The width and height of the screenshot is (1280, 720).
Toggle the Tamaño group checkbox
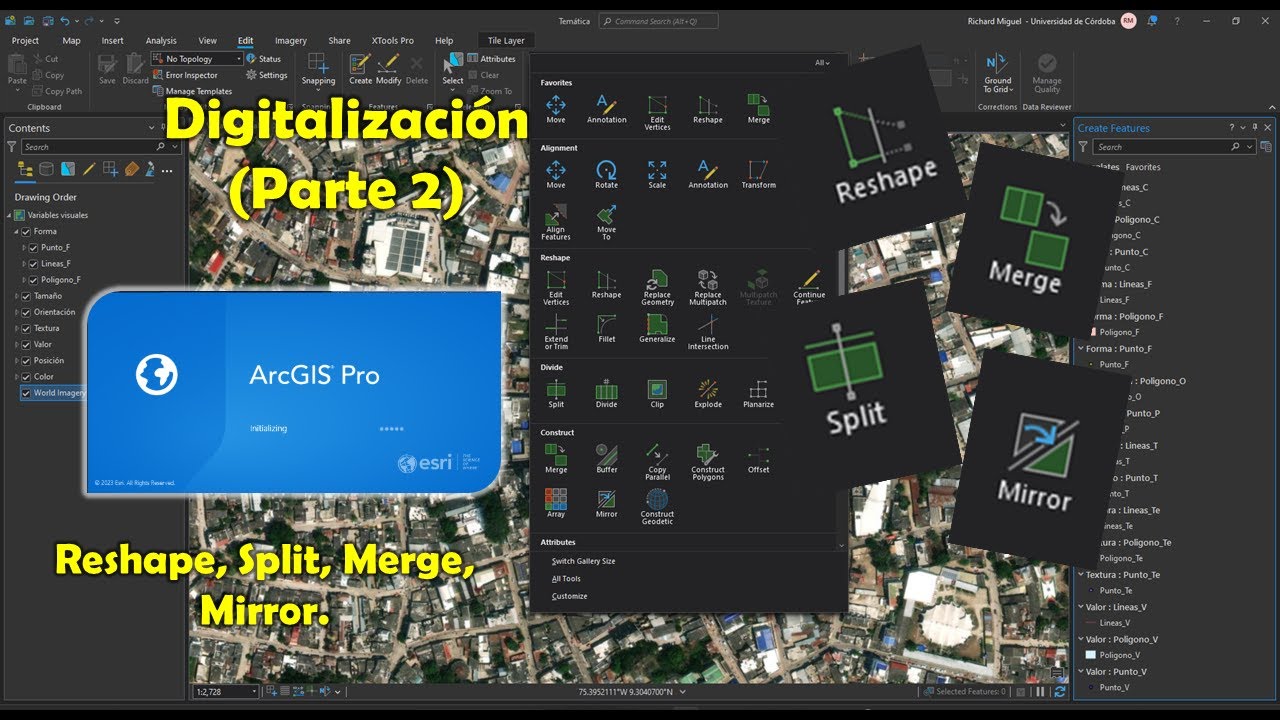point(26,296)
